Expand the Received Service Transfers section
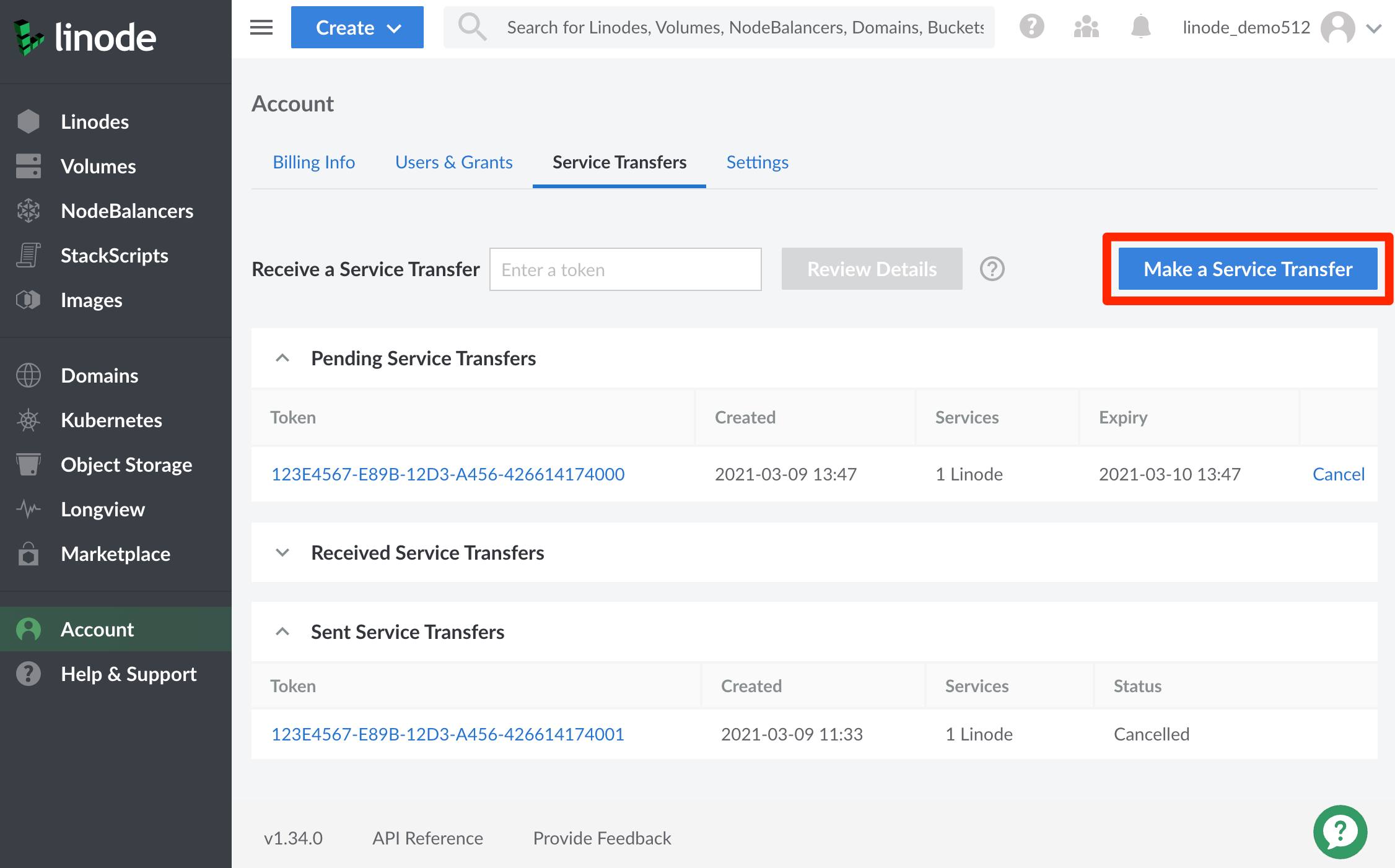This screenshot has width=1395, height=868. (283, 553)
